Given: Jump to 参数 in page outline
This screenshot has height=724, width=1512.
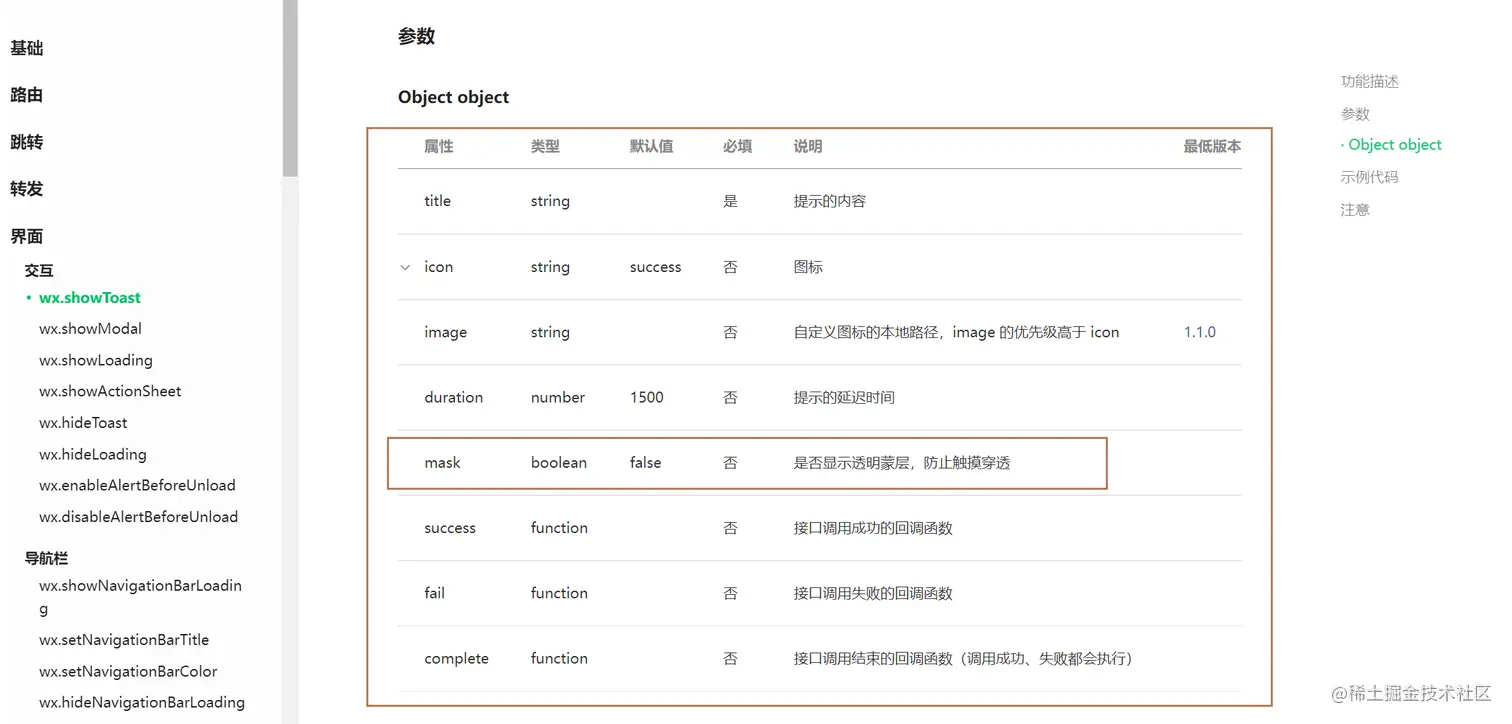Looking at the screenshot, I should click(x=1355, y=114).
